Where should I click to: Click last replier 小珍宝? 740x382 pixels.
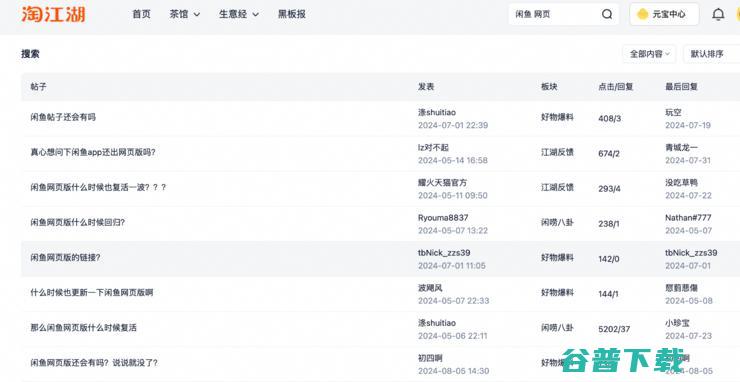pyautogui.click(x=677, y=323)
